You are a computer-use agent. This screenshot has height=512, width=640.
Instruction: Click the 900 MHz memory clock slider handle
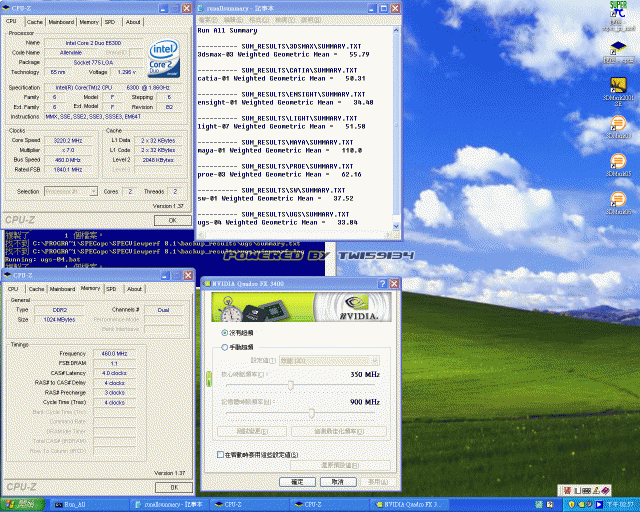click(x=312, y=413)
